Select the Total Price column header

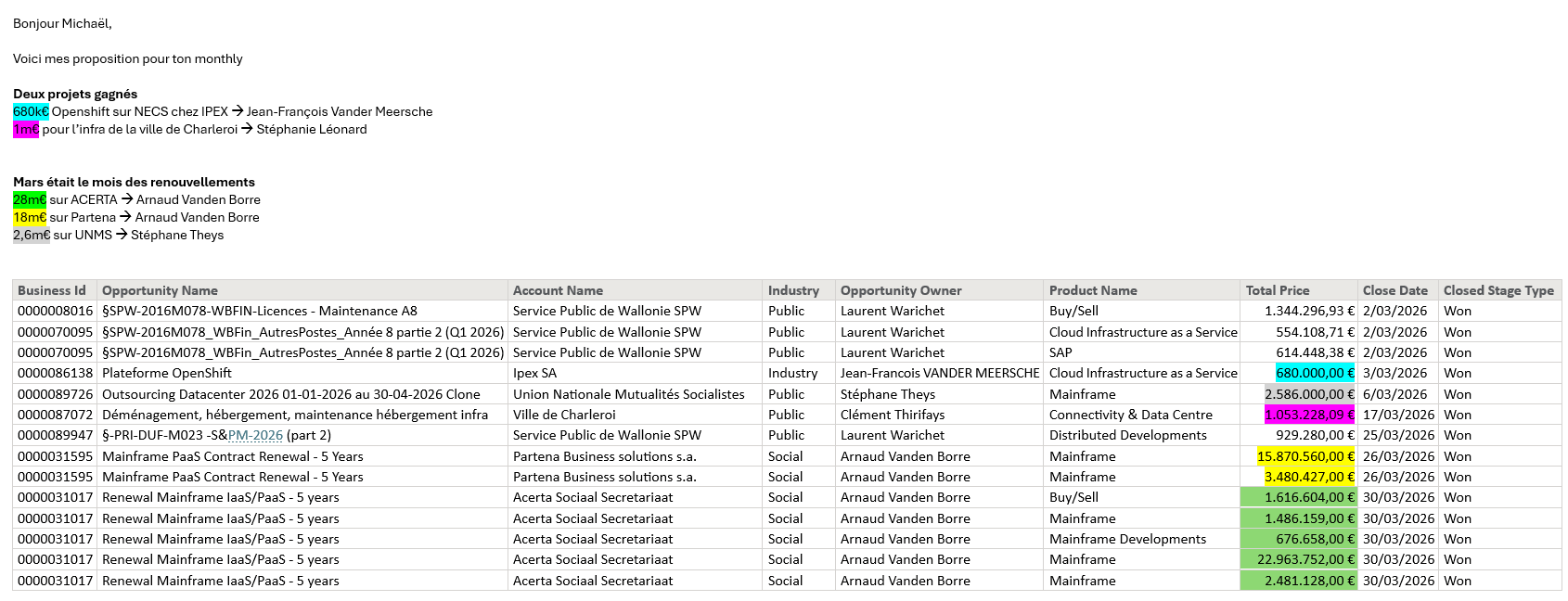coord(1278,290)
